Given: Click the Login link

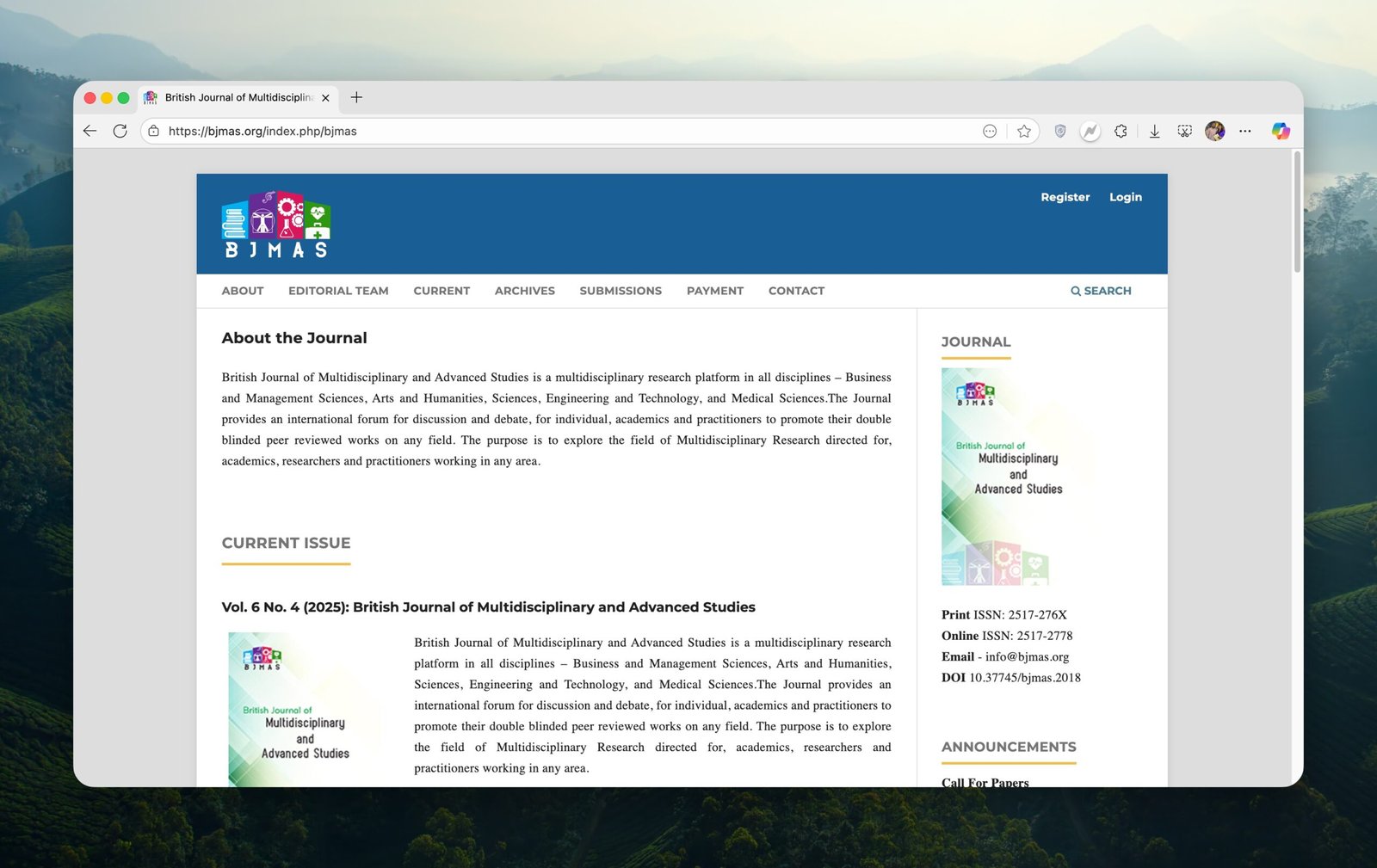Looking at the screenshot, I should (1125, 197).
